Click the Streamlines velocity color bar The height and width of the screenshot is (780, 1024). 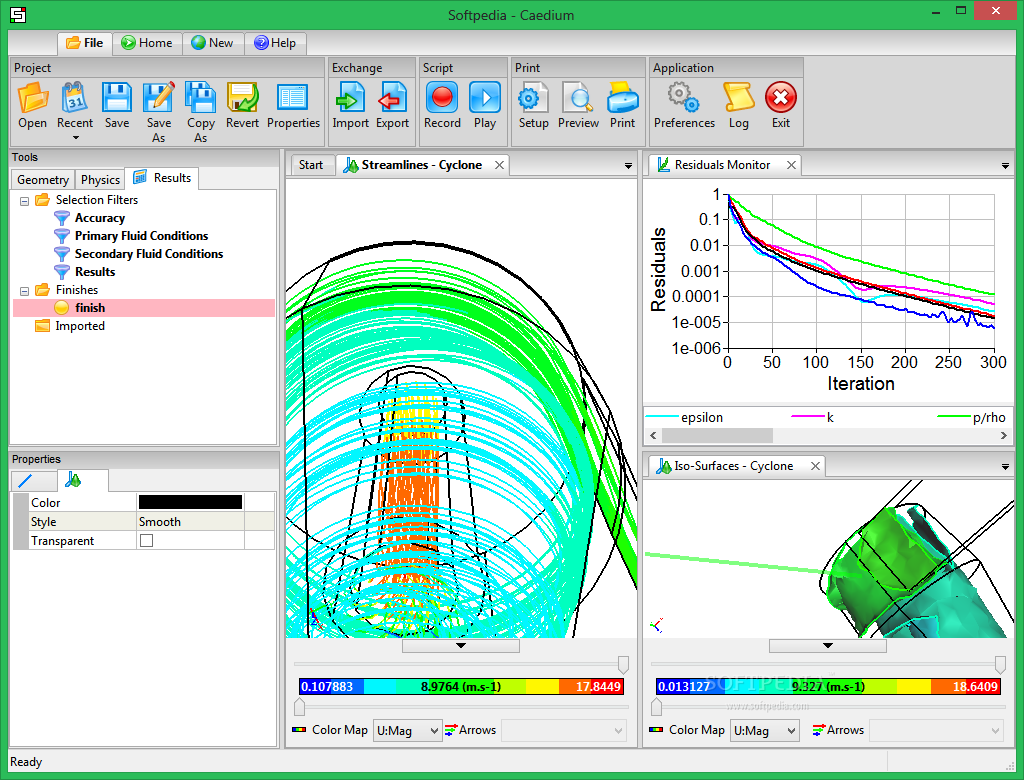pyautogui.click(x=461, y=687)
